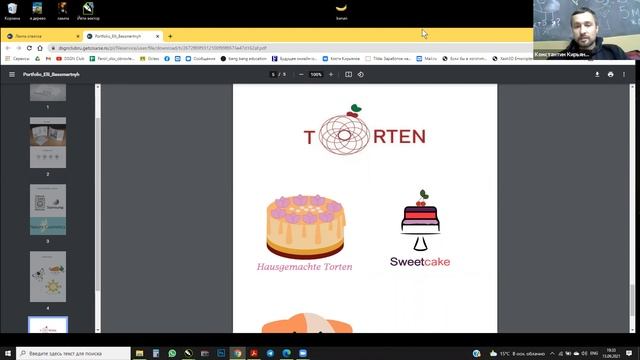Open the Facebook bookmark icon
The height and width of the screenshot is (360, 640).
pyautogui.click(x=167, y=59)
